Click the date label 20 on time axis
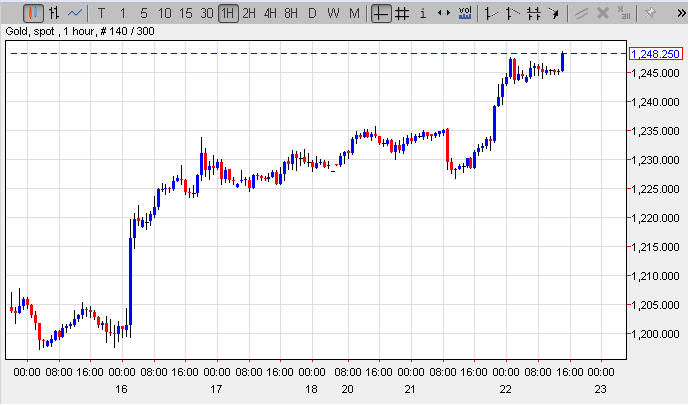Viewport: 692px width, 406px height. coord(348,389)
